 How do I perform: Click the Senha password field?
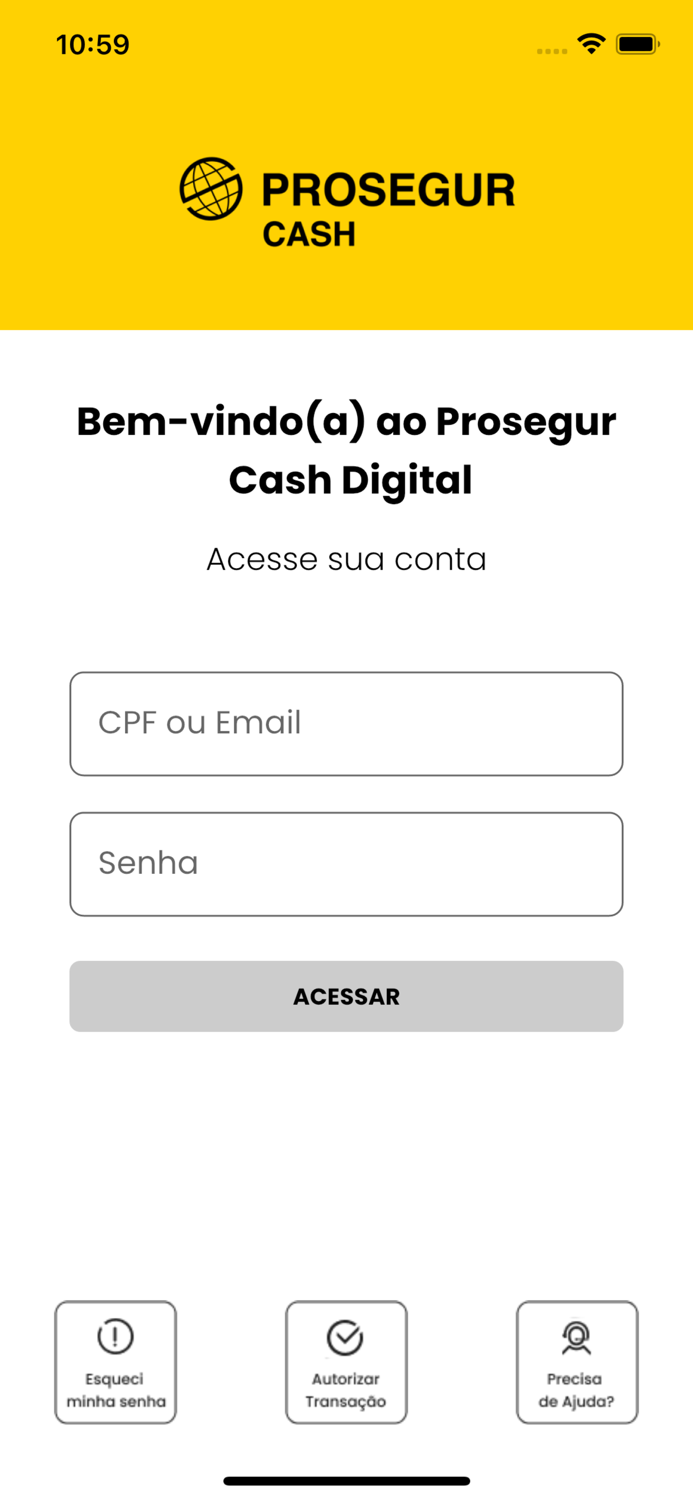(x=346, y=863)
